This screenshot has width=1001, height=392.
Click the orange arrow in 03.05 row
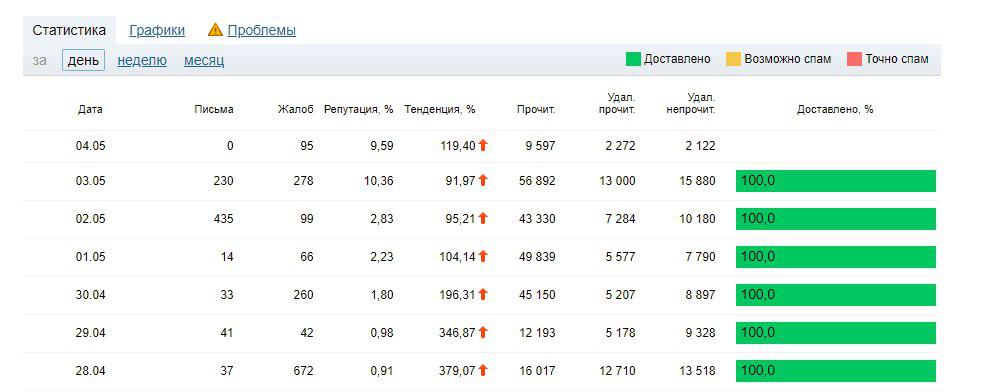point(483,181)
